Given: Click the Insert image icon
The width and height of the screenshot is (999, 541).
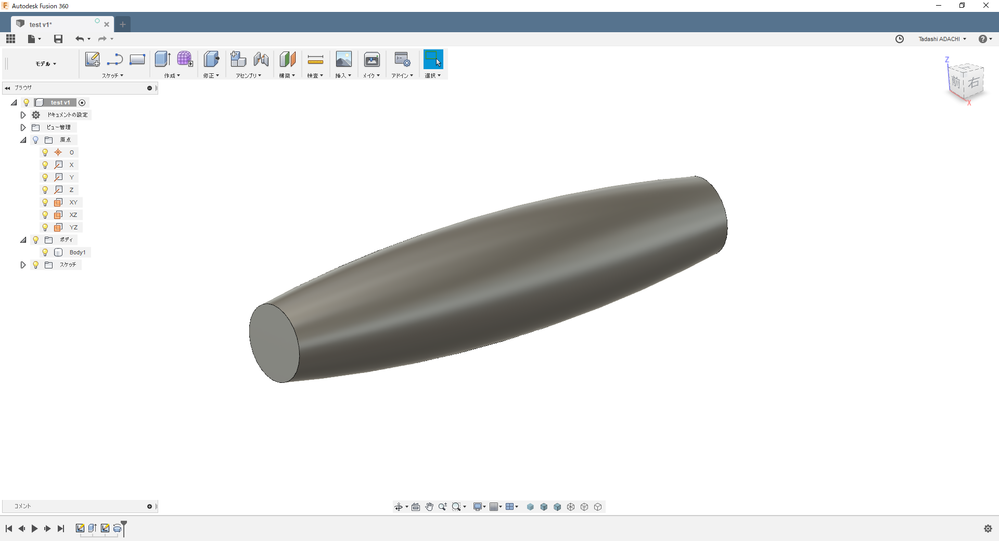Looking at the screenshot, I should 343,59.
